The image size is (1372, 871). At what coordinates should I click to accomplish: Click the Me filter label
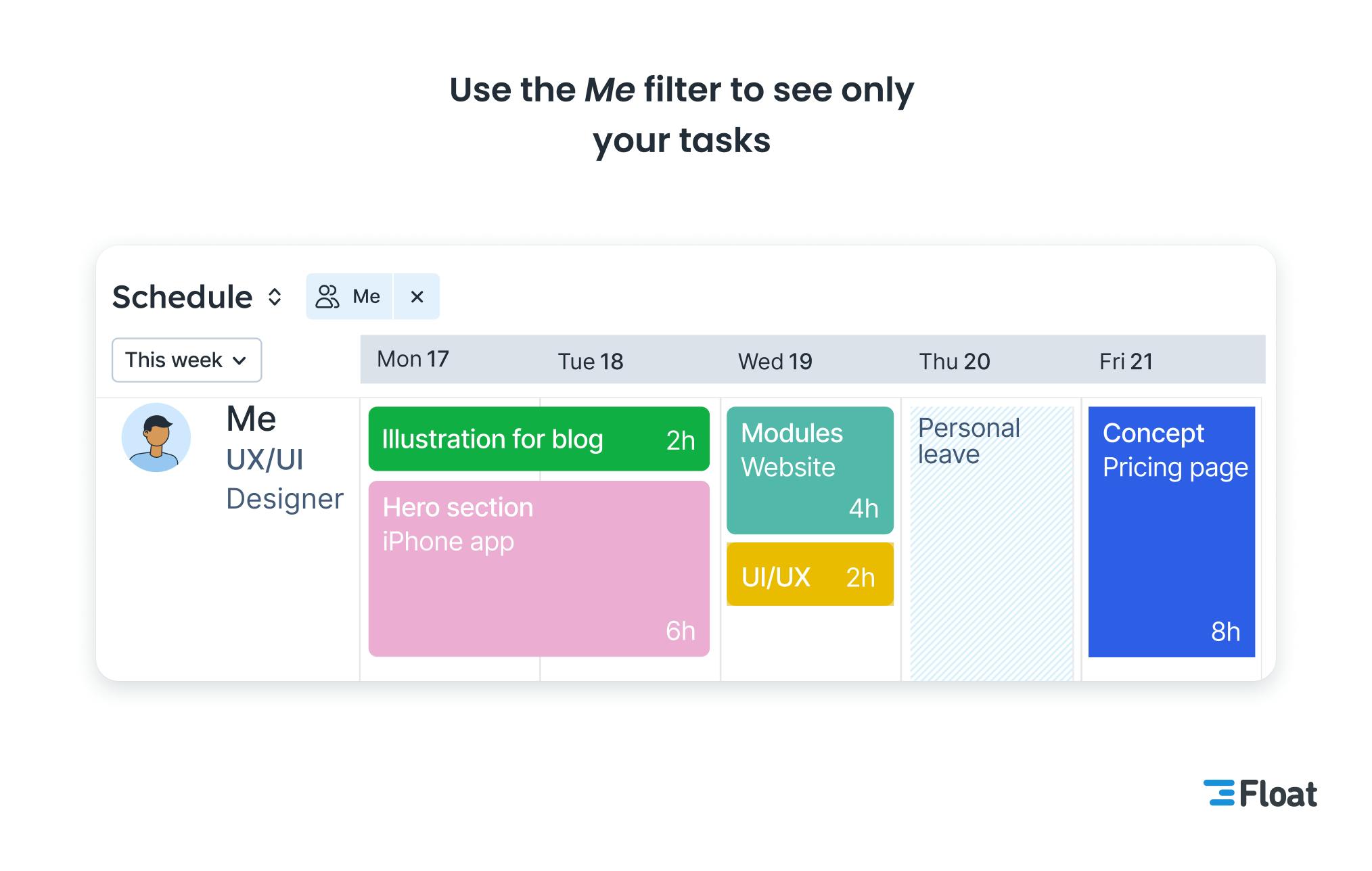[366, 296]
